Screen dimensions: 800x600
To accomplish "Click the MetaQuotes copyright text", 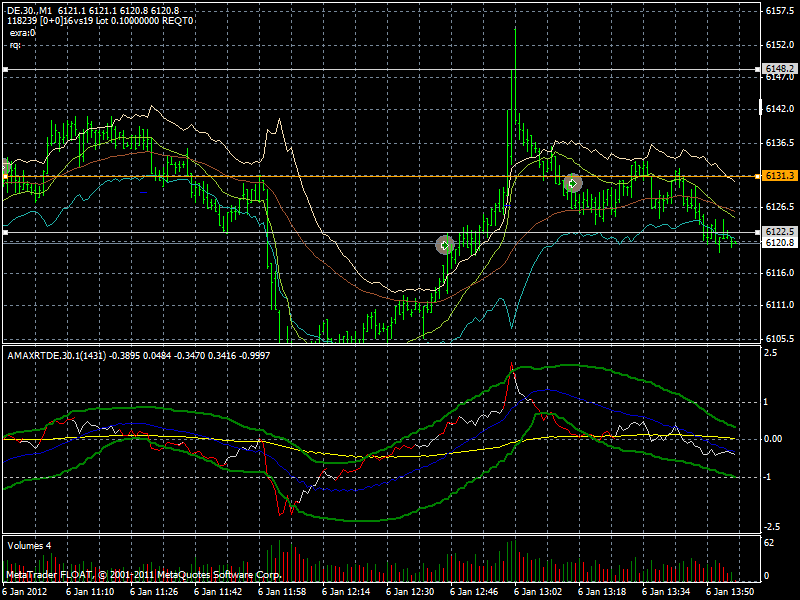I will (x=140, y=576).
